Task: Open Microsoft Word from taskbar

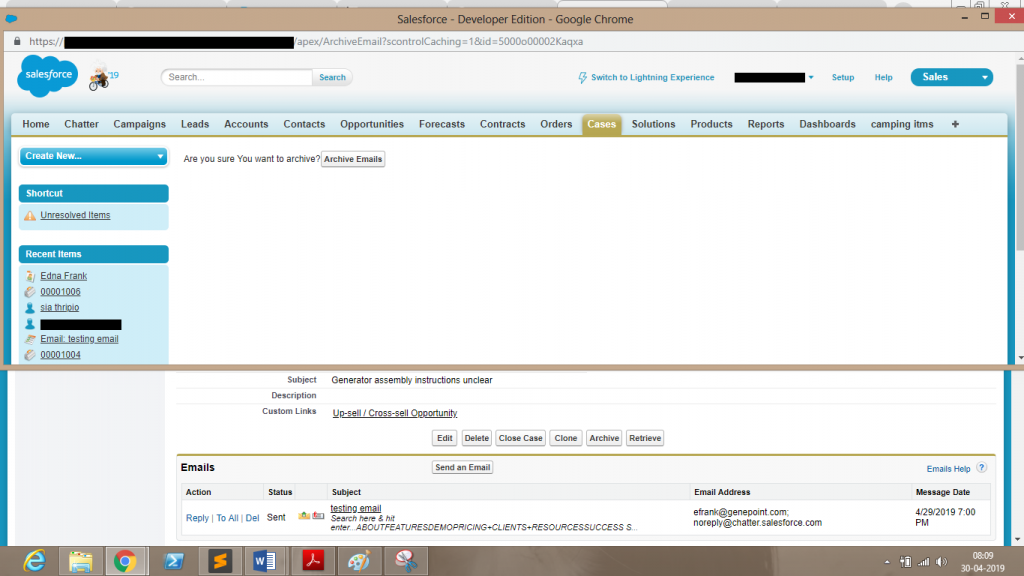Action: (264, 561)
